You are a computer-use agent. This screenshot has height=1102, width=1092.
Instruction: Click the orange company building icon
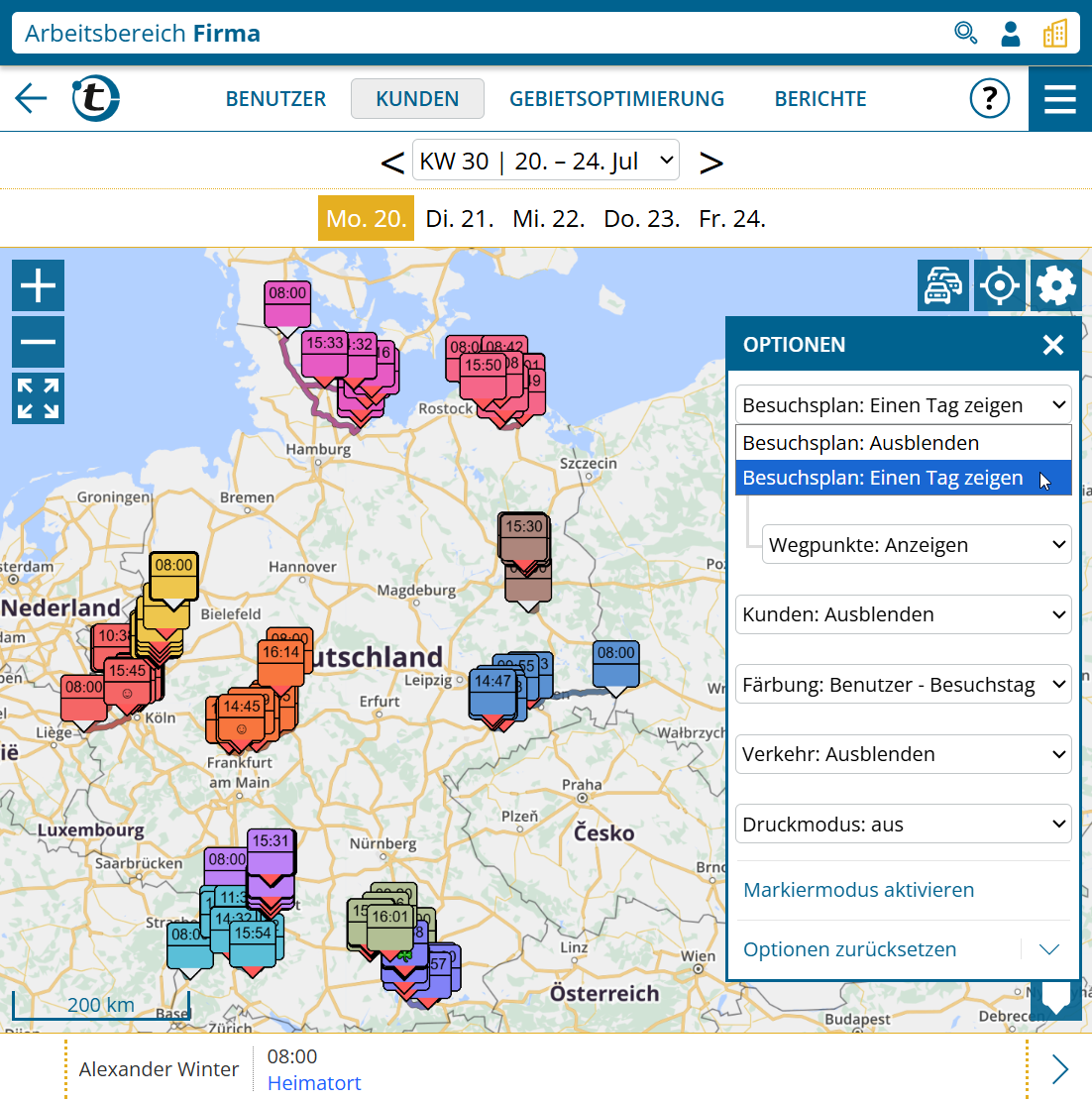pyautogui.click(x=1054, y=33)
